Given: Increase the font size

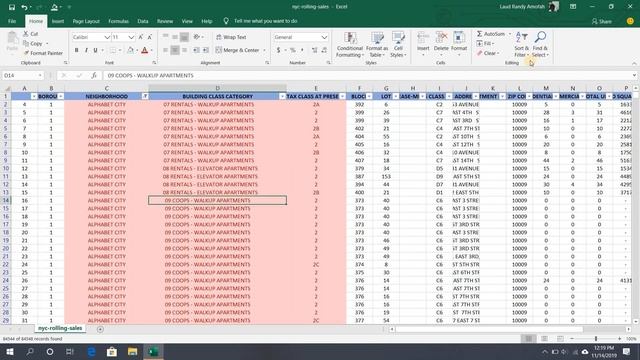Looking at the screenshot, I should click(141, 37).
